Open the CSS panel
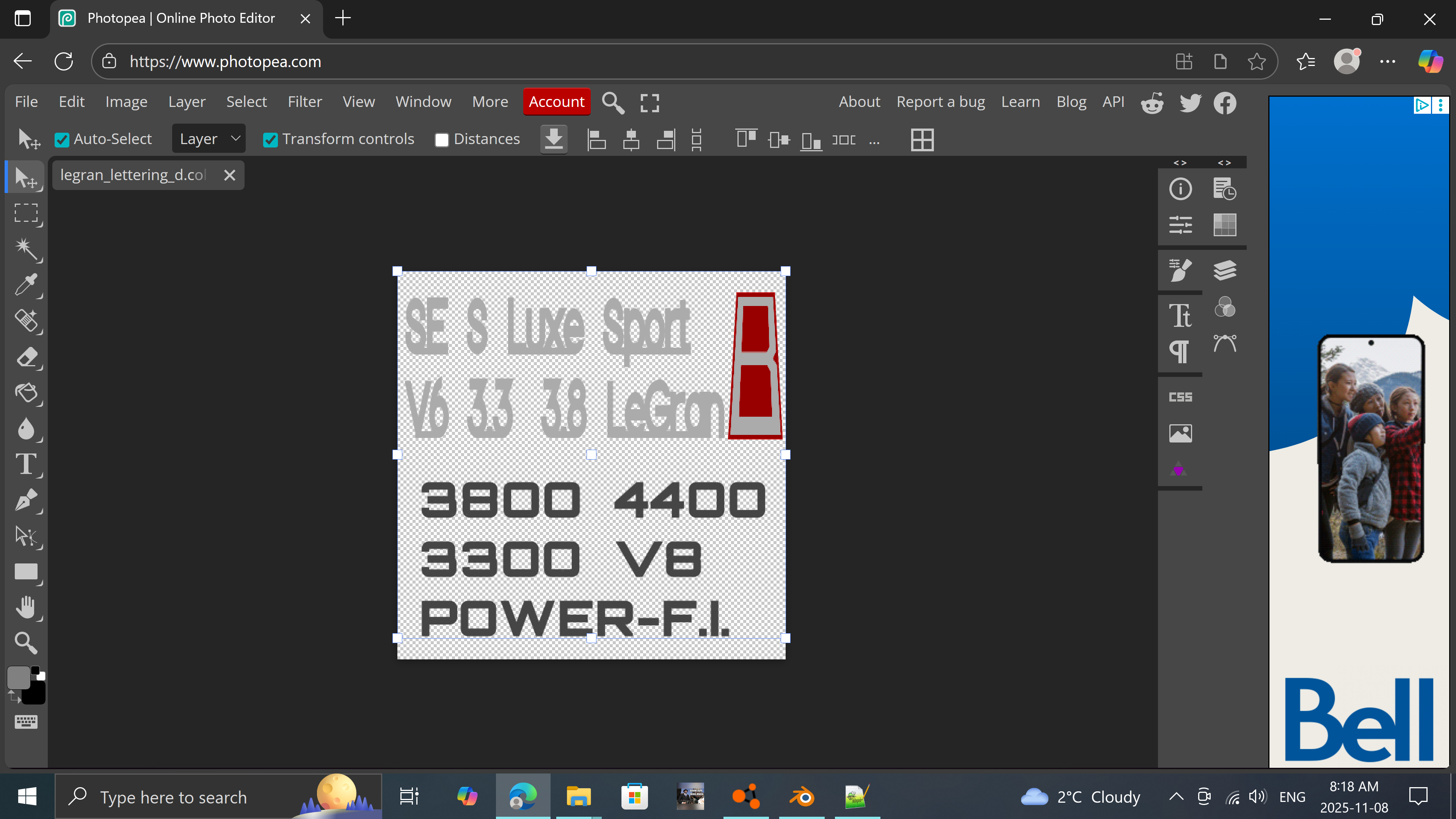Image resolution: width=1456 pixels, height=819 pixels. click(x=1180, y=397)
